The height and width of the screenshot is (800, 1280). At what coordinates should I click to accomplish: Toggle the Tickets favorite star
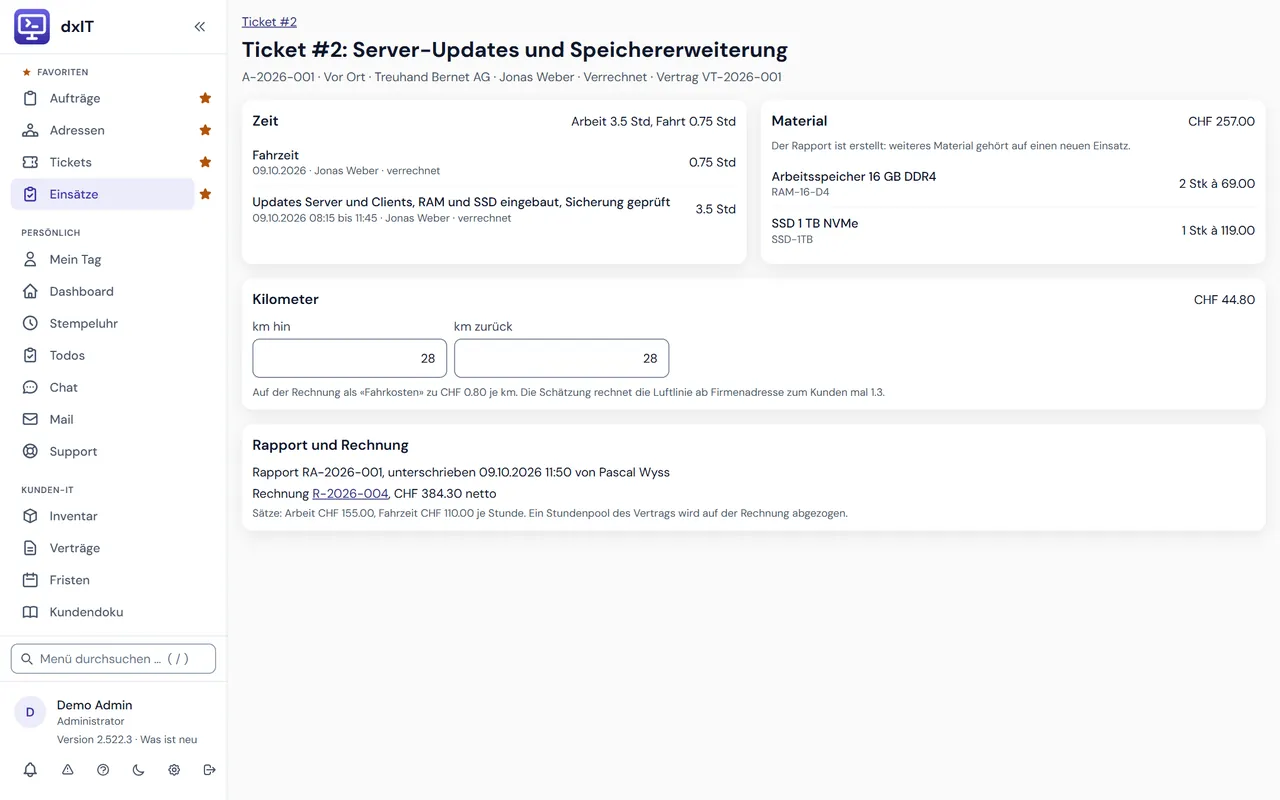pos(205,162)
